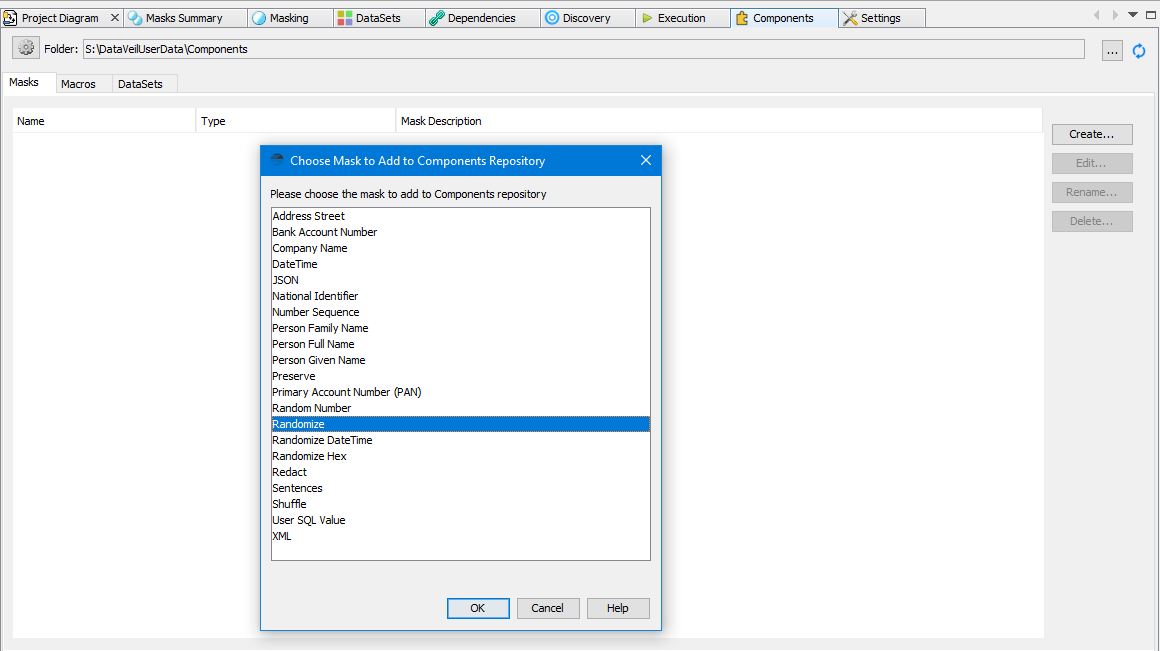Select 'Person Full Name' mask
This screenshot has height=651, width=1160.
pyautogui.click(x=461, y=344)
